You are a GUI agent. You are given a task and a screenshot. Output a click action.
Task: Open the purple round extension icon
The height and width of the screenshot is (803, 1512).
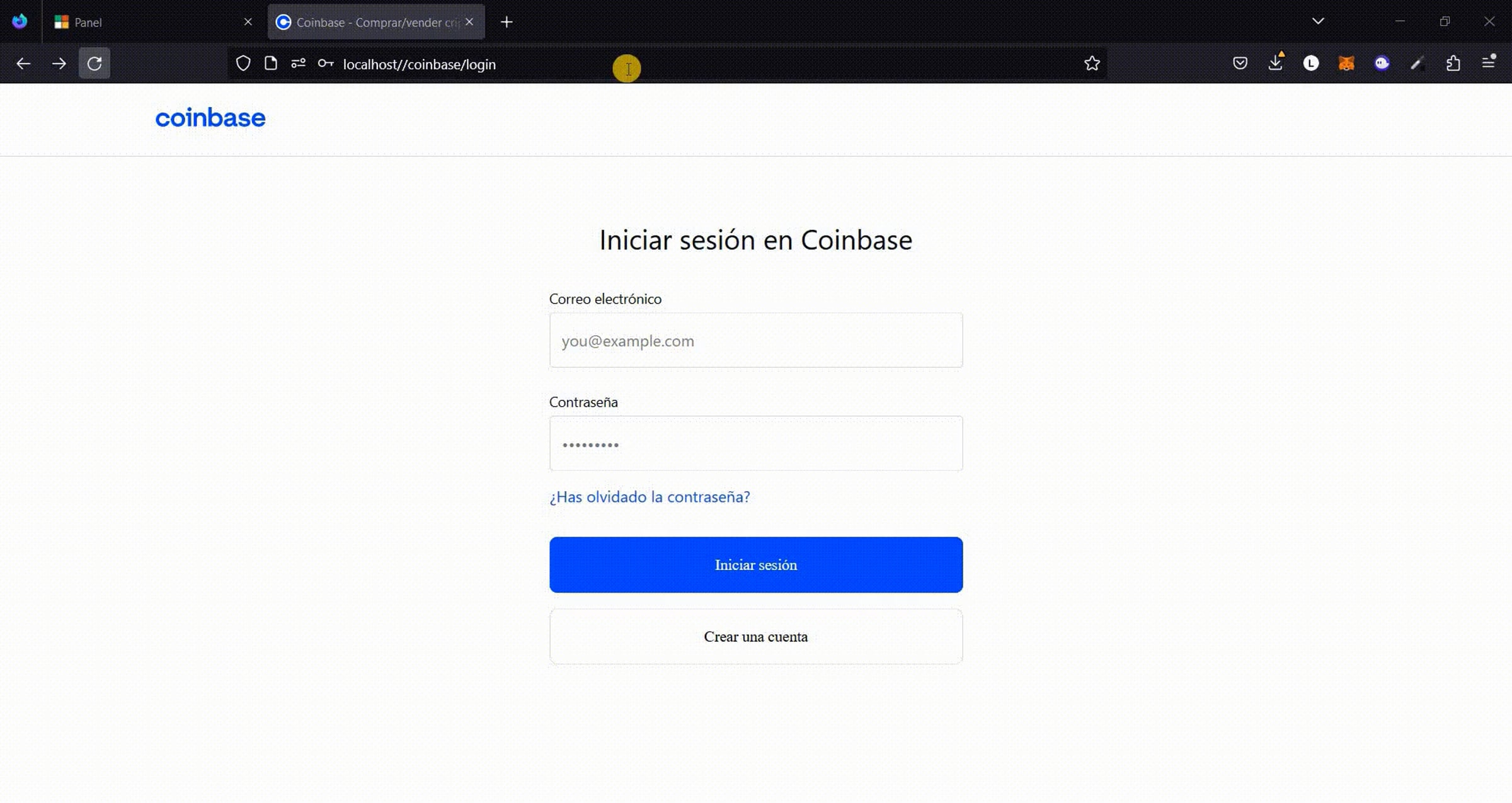[1382, 64]
